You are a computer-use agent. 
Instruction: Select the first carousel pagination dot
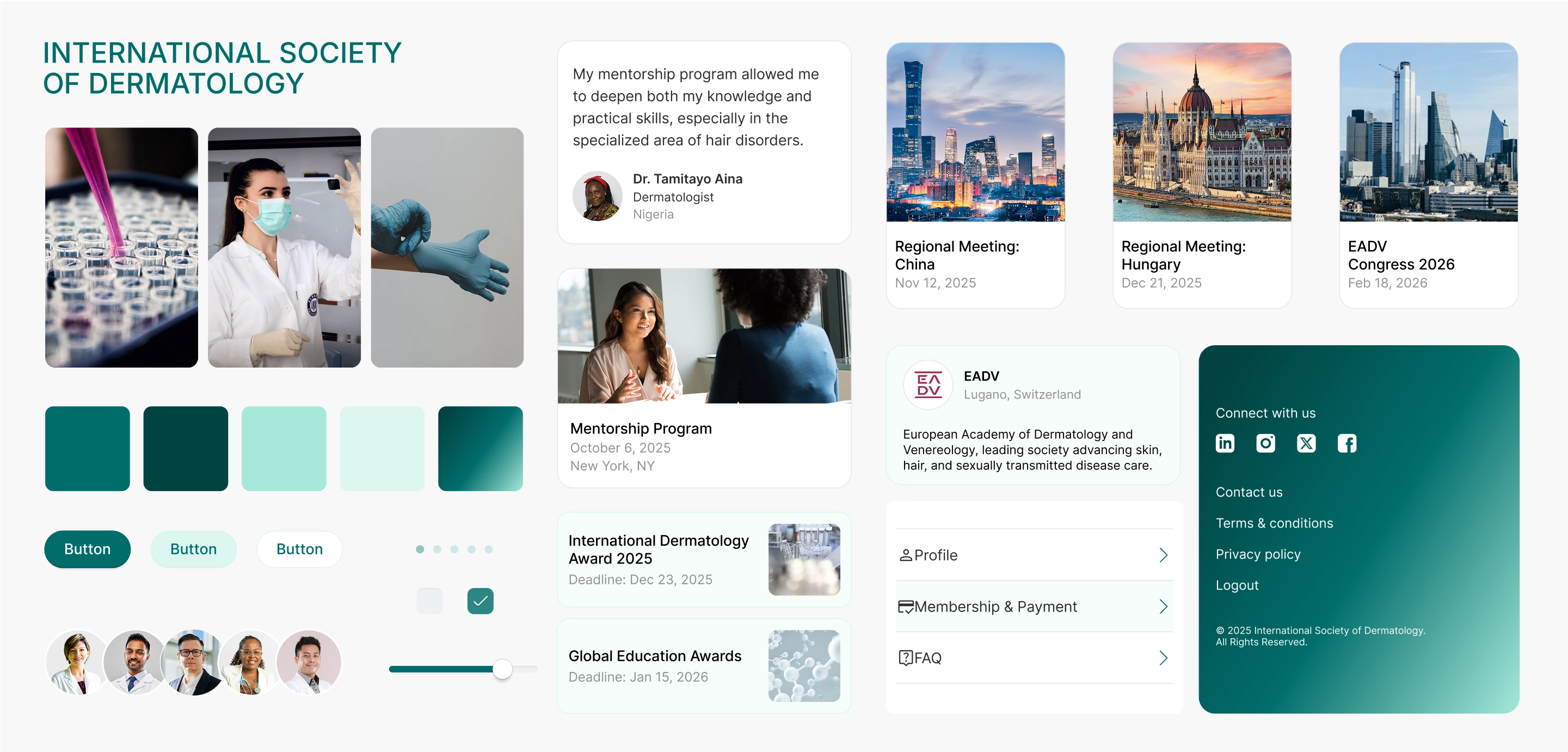(420, 549)
